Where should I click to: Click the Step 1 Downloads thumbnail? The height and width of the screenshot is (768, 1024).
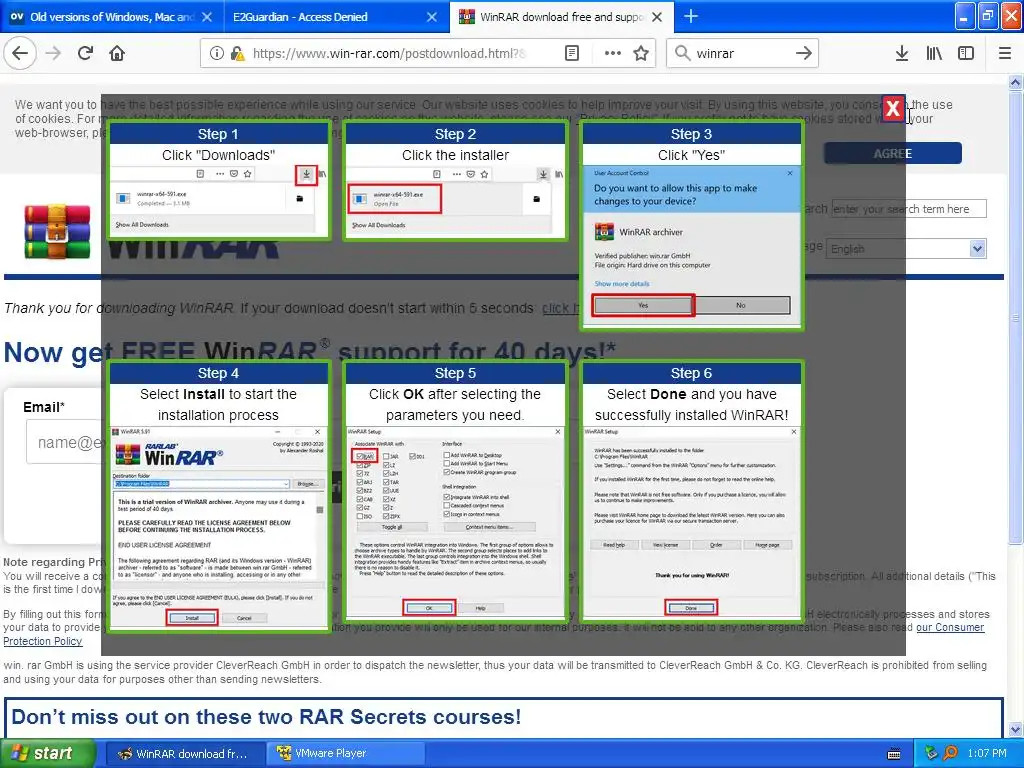coord(218,181)
